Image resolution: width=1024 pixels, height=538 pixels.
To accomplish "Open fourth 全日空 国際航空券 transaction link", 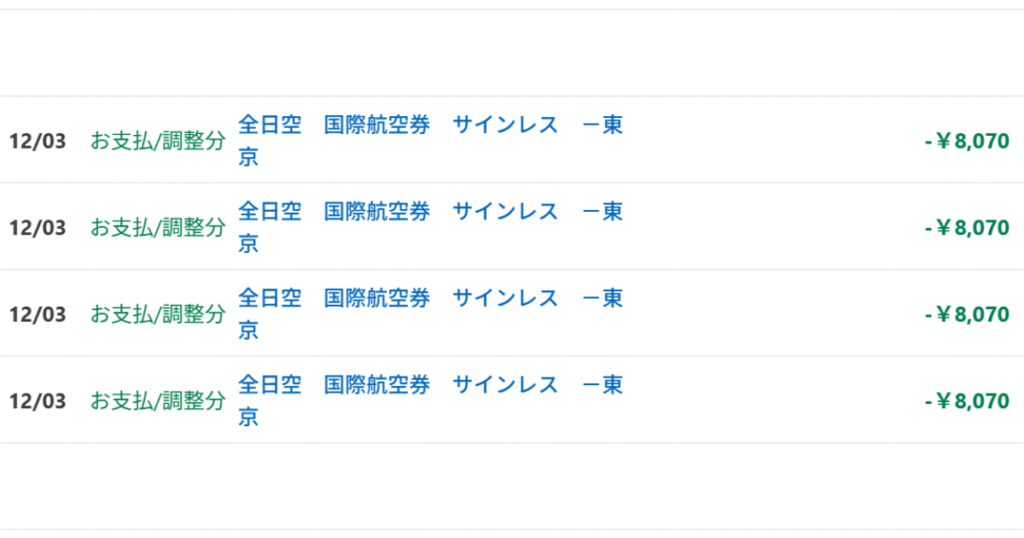I will (x=430, y=385).
